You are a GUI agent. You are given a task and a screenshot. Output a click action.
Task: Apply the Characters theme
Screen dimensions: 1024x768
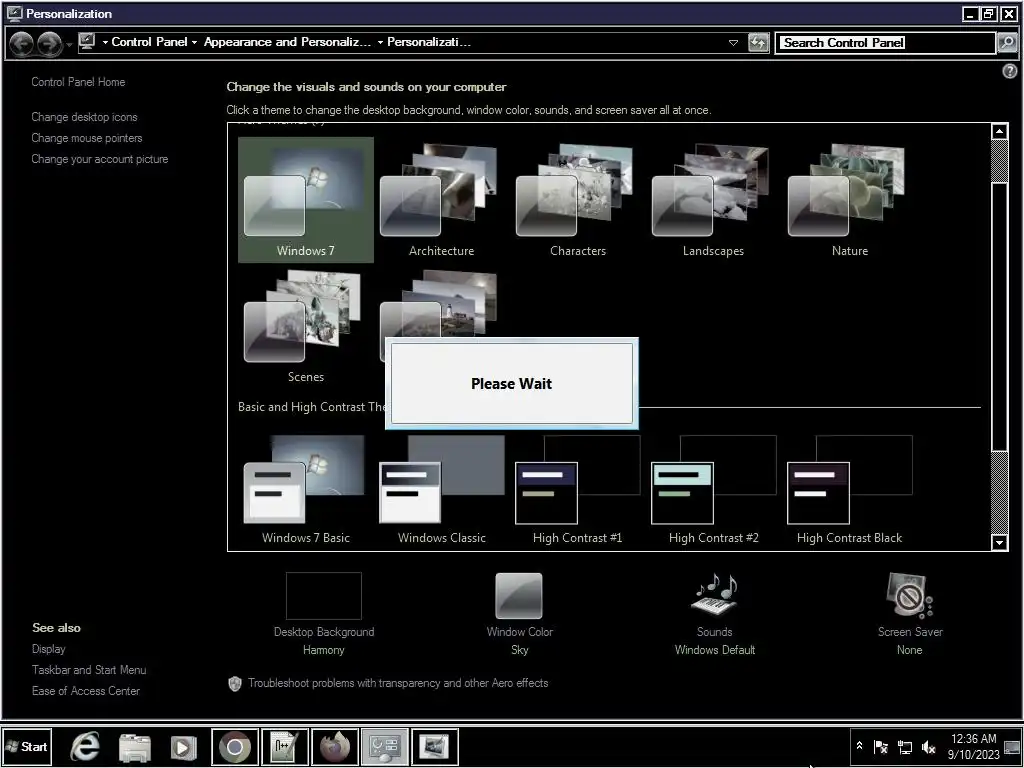point(577,199)
